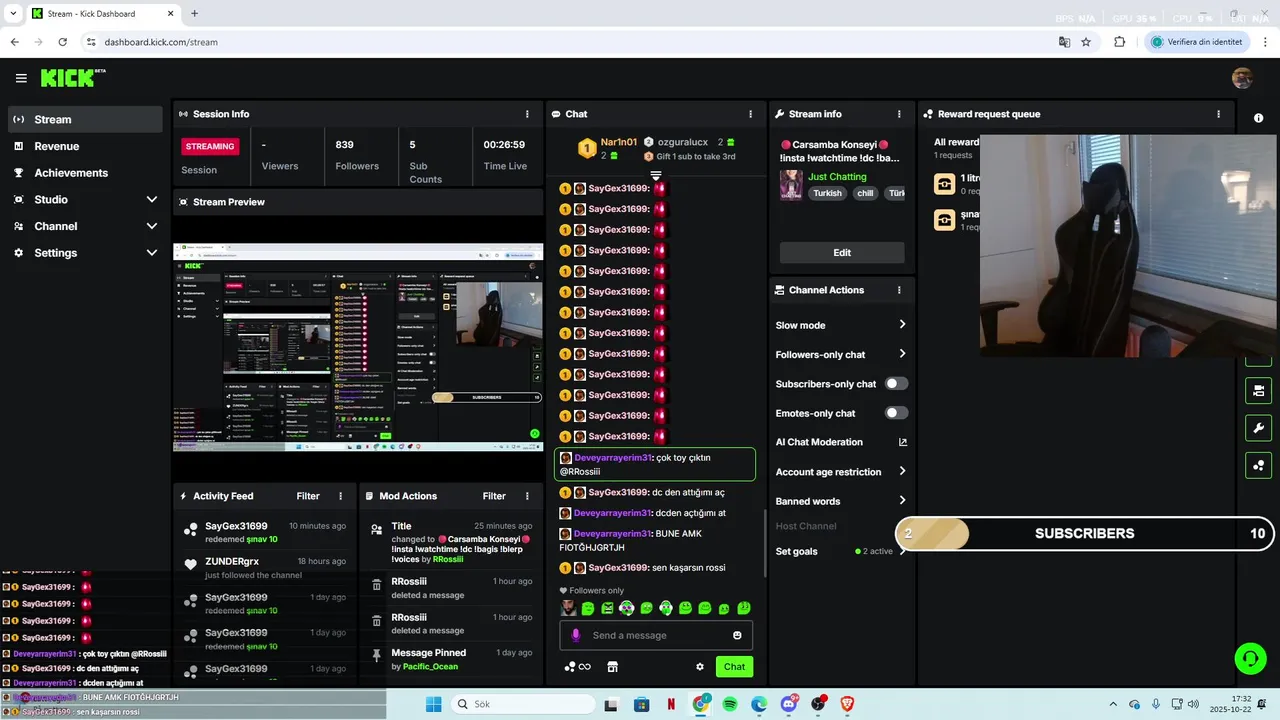Click the first green emote next to the avatar
Screen dimensions: 1280x720
pos(588,608)
